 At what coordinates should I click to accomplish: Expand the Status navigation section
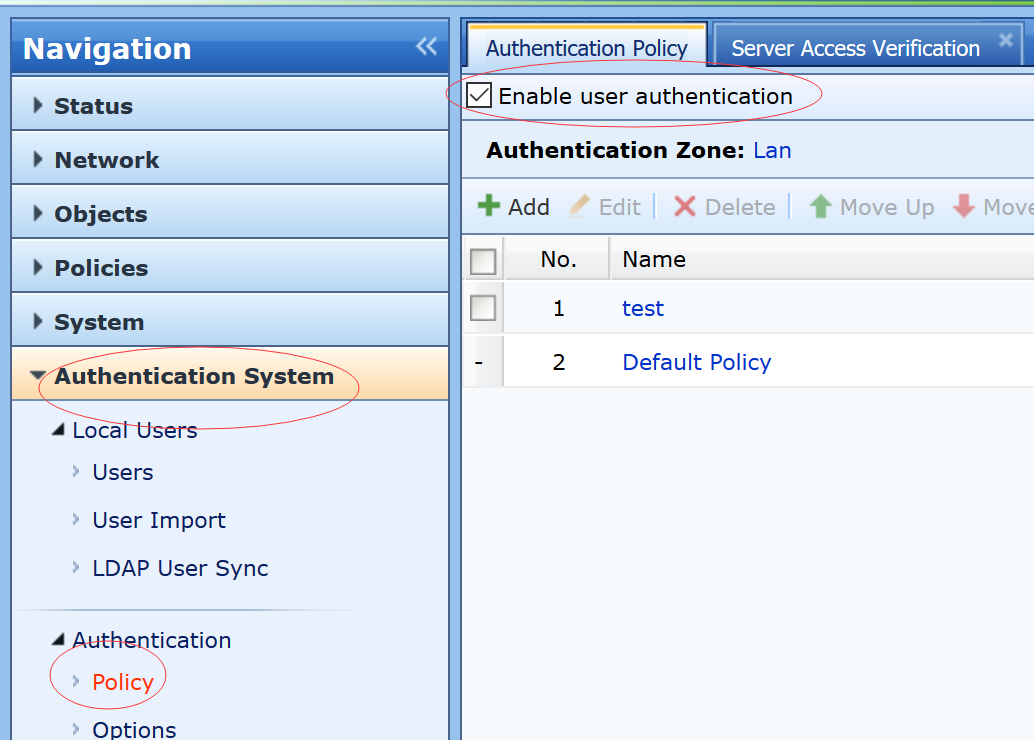point(93,106)
